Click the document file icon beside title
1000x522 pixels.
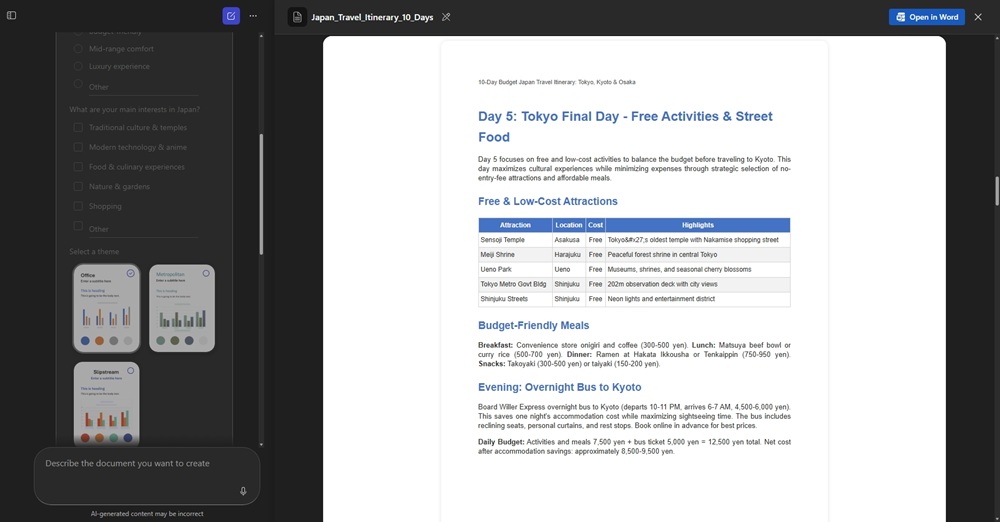click(297, 17)
